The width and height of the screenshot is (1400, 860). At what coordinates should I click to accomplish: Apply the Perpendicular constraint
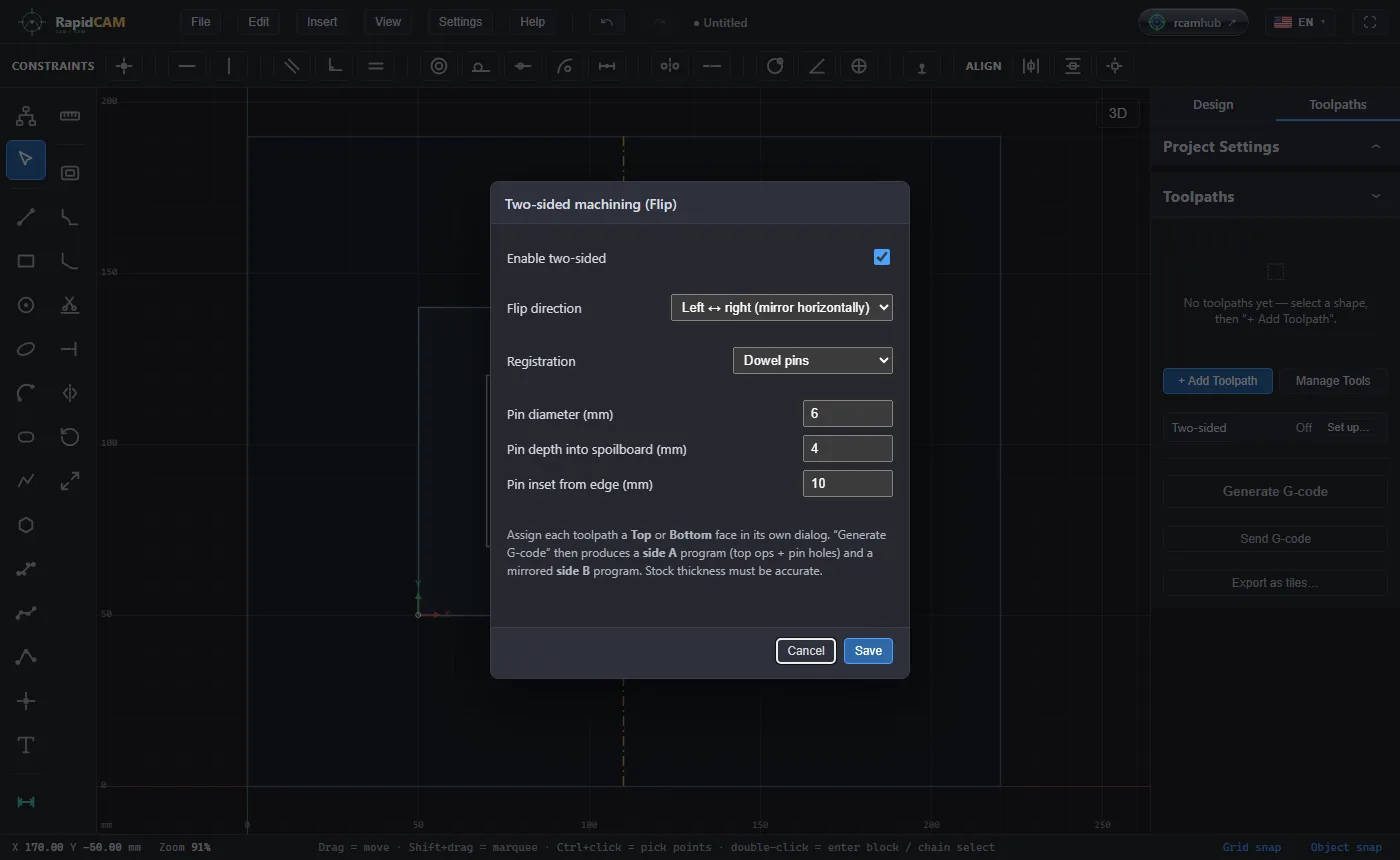[x=335, y=66]
